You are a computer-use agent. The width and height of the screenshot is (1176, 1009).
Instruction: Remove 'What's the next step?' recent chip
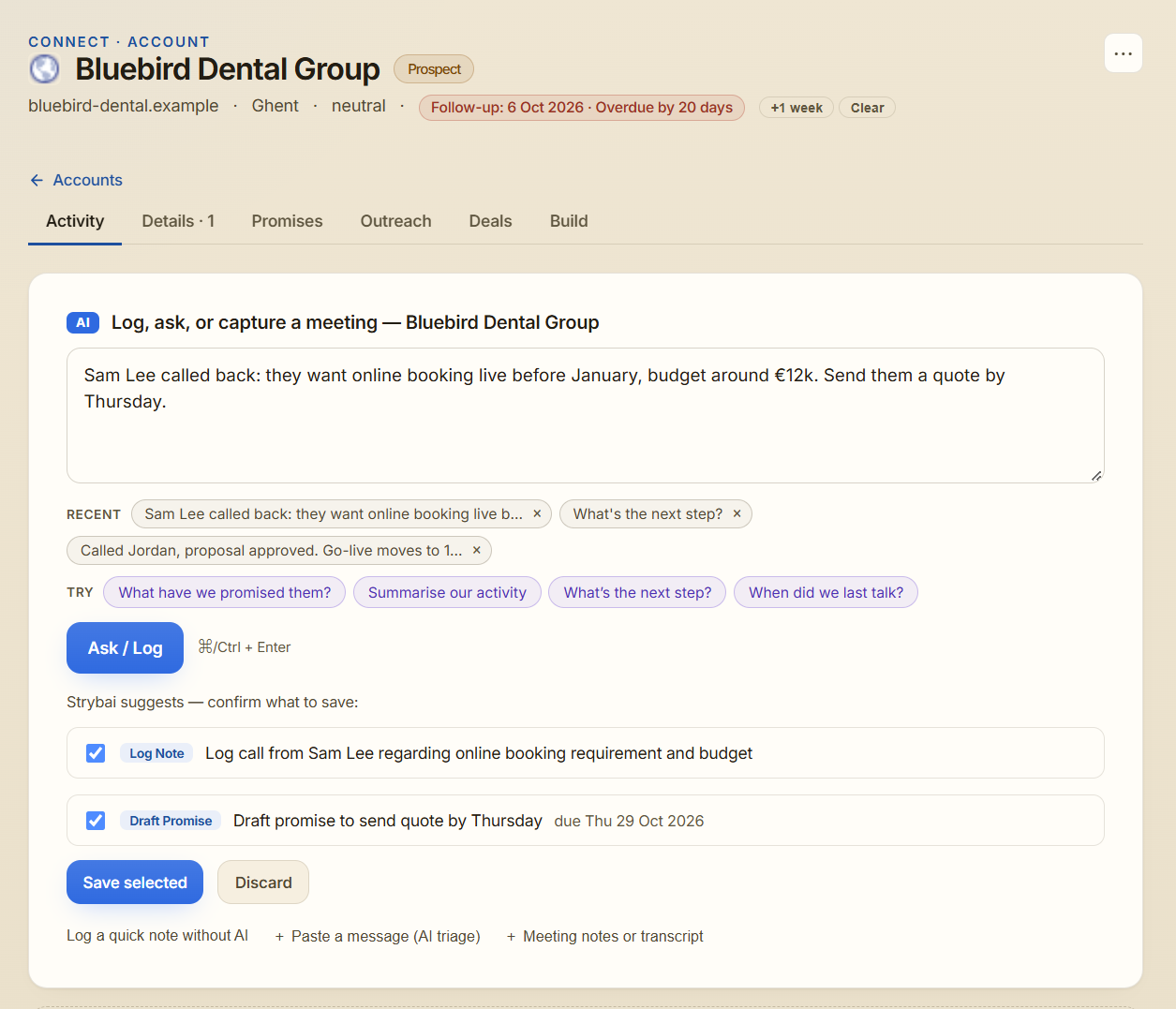click(x=737, y=513)
